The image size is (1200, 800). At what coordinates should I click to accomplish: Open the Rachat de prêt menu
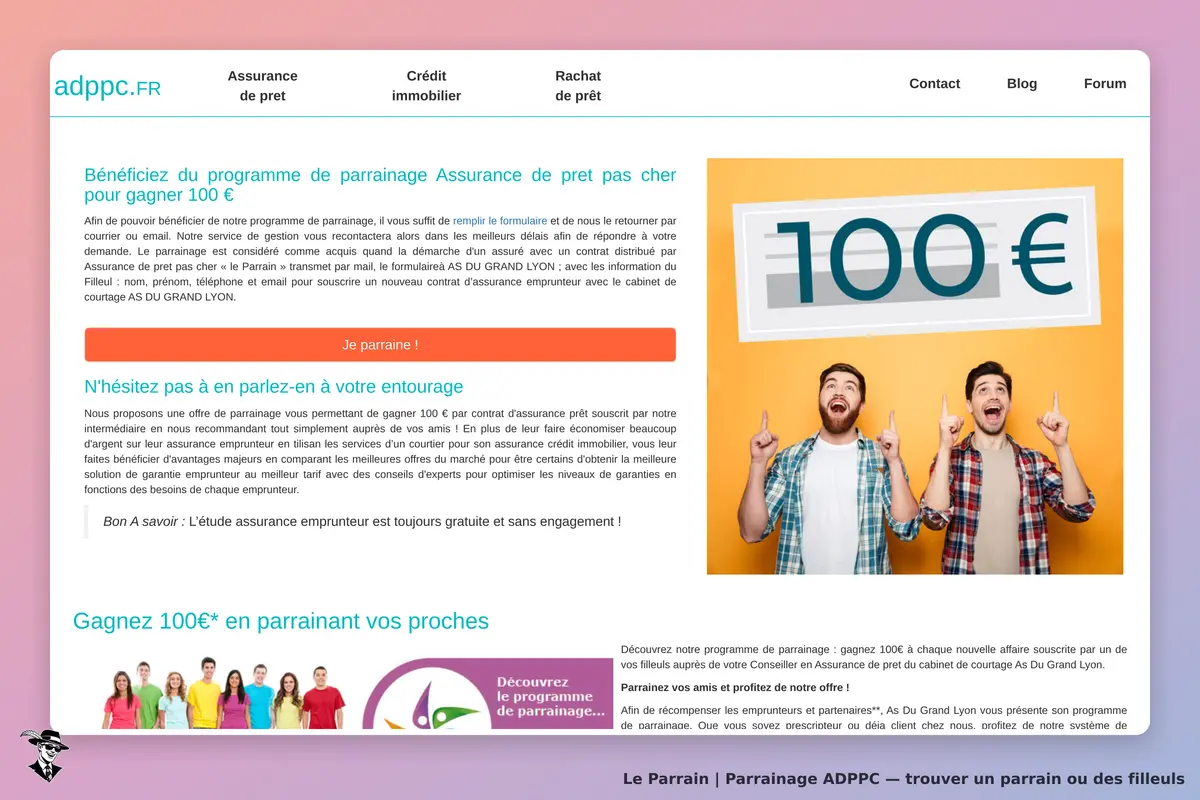point(578,86)
